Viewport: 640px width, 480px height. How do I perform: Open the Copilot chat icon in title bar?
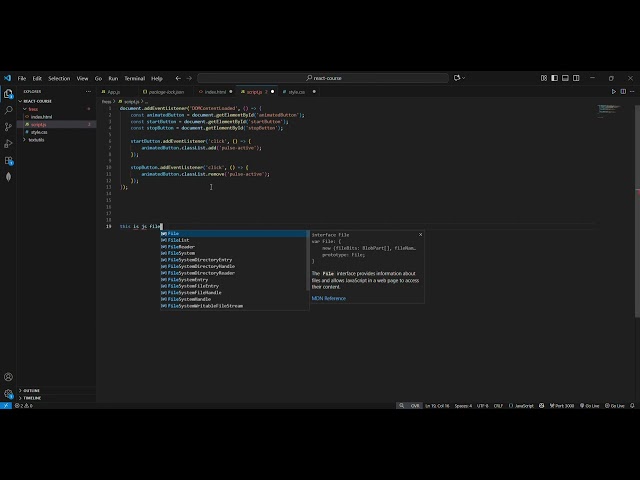click(457, 78)
